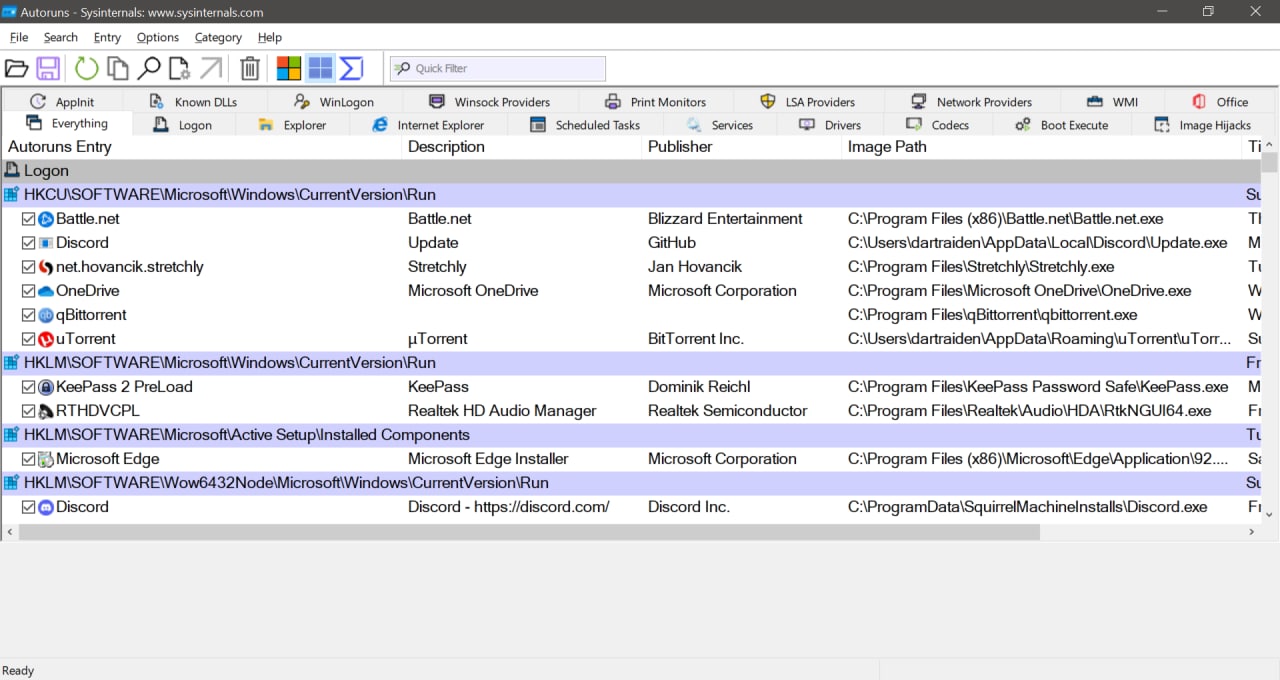Sort by Publisher column header
Screen dimensions: 1280x680
coord(742,147)
